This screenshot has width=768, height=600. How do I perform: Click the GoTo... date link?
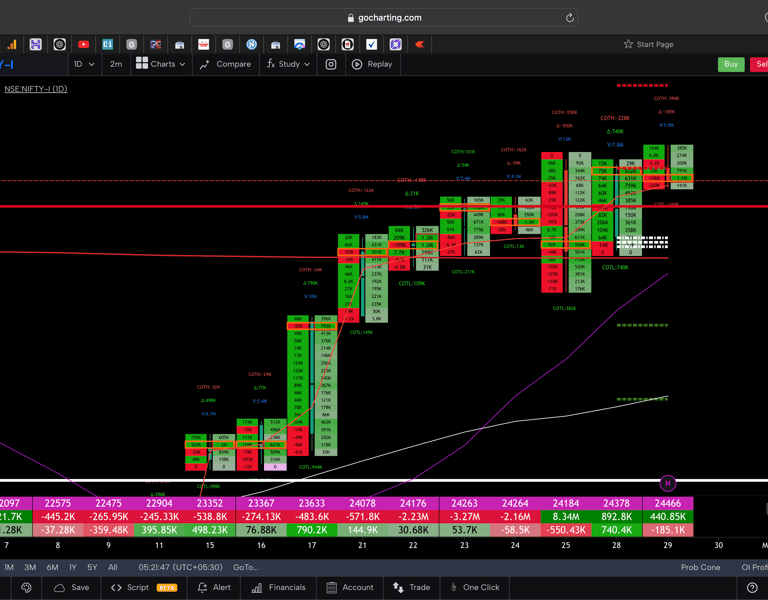coord(245,567)
